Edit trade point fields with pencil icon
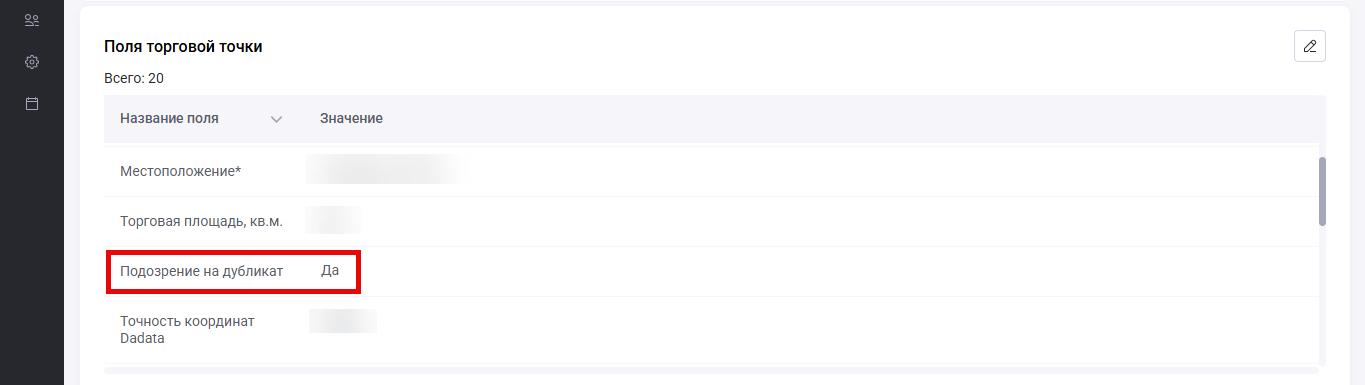Image resolution: width=1365 pixels, height=385 pixels. [1309, 46]
